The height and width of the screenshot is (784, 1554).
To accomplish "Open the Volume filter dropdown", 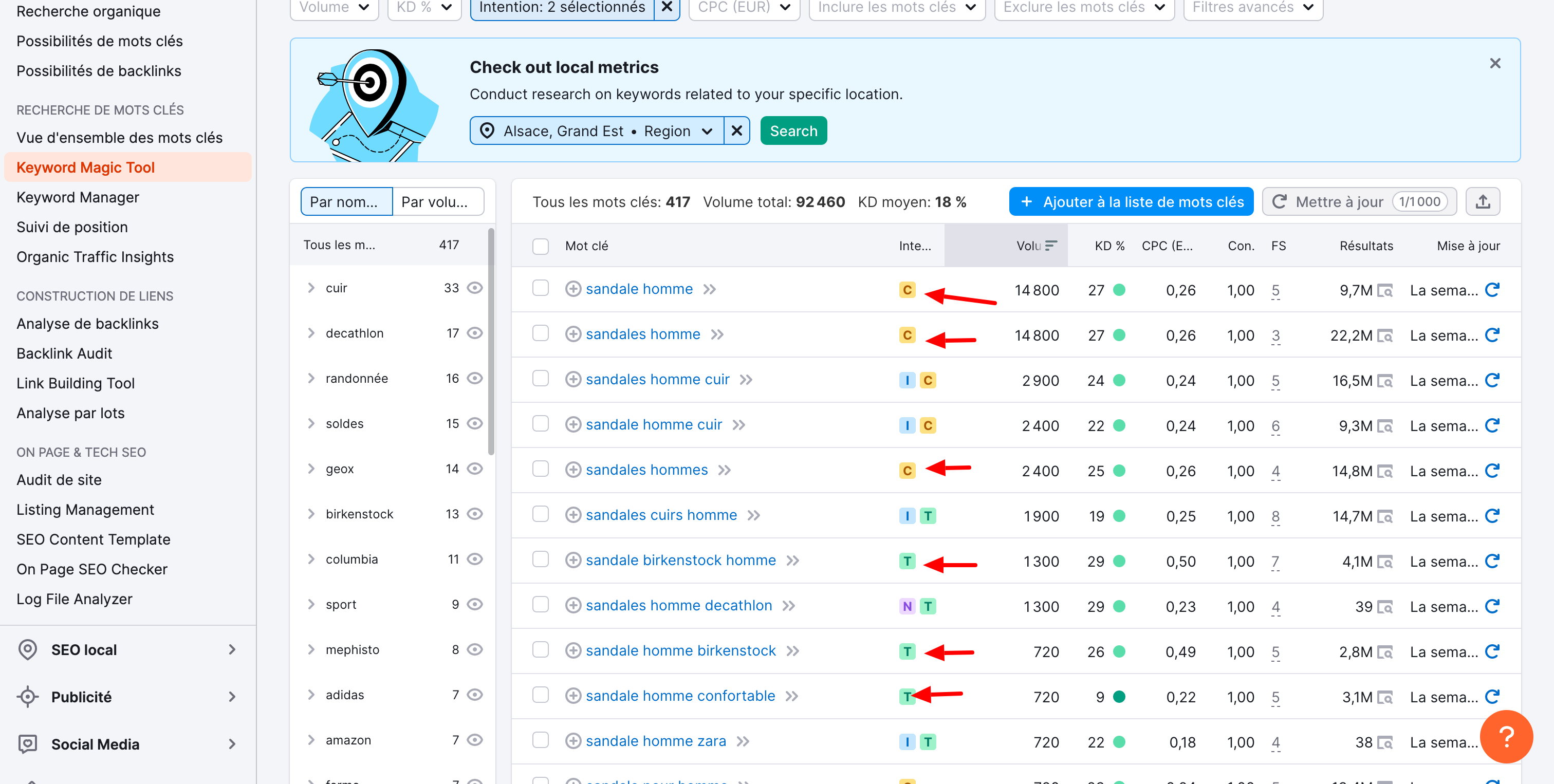I will point(334,7).
